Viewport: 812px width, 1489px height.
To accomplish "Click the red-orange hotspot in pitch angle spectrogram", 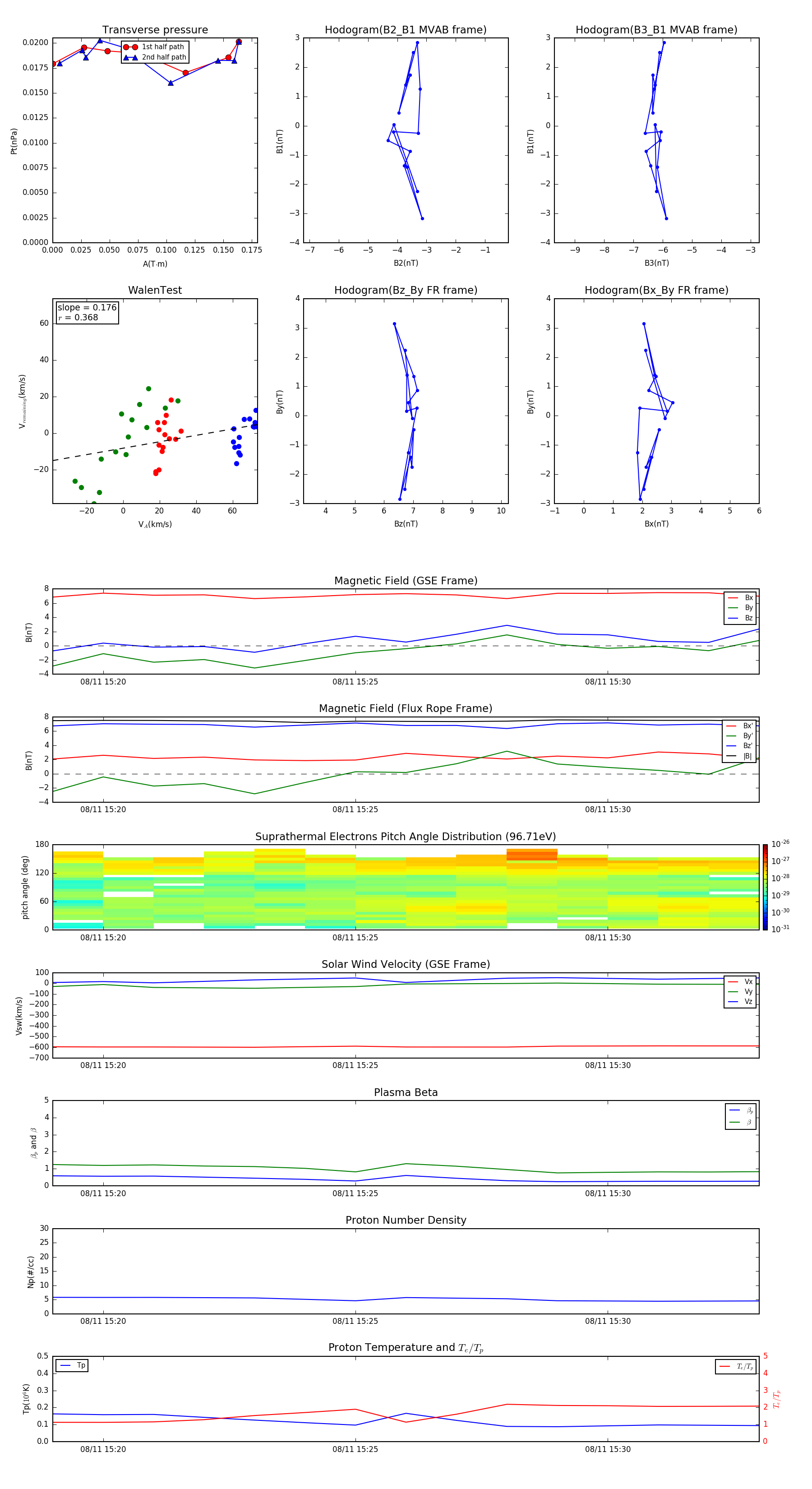I will [x=532, y=854].
